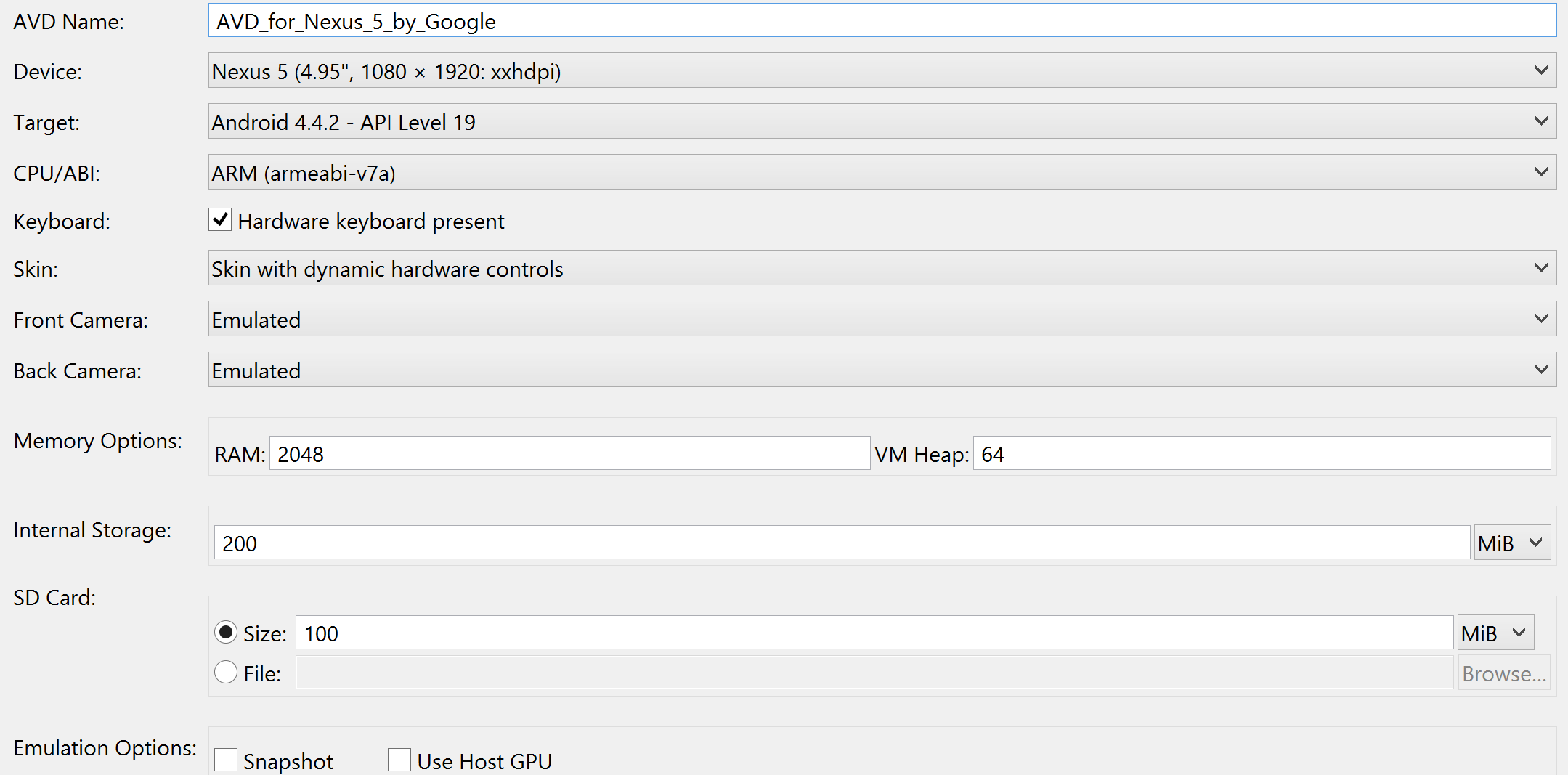
Task: Open the Front Camera dropdown
Action: click(882, 320)
